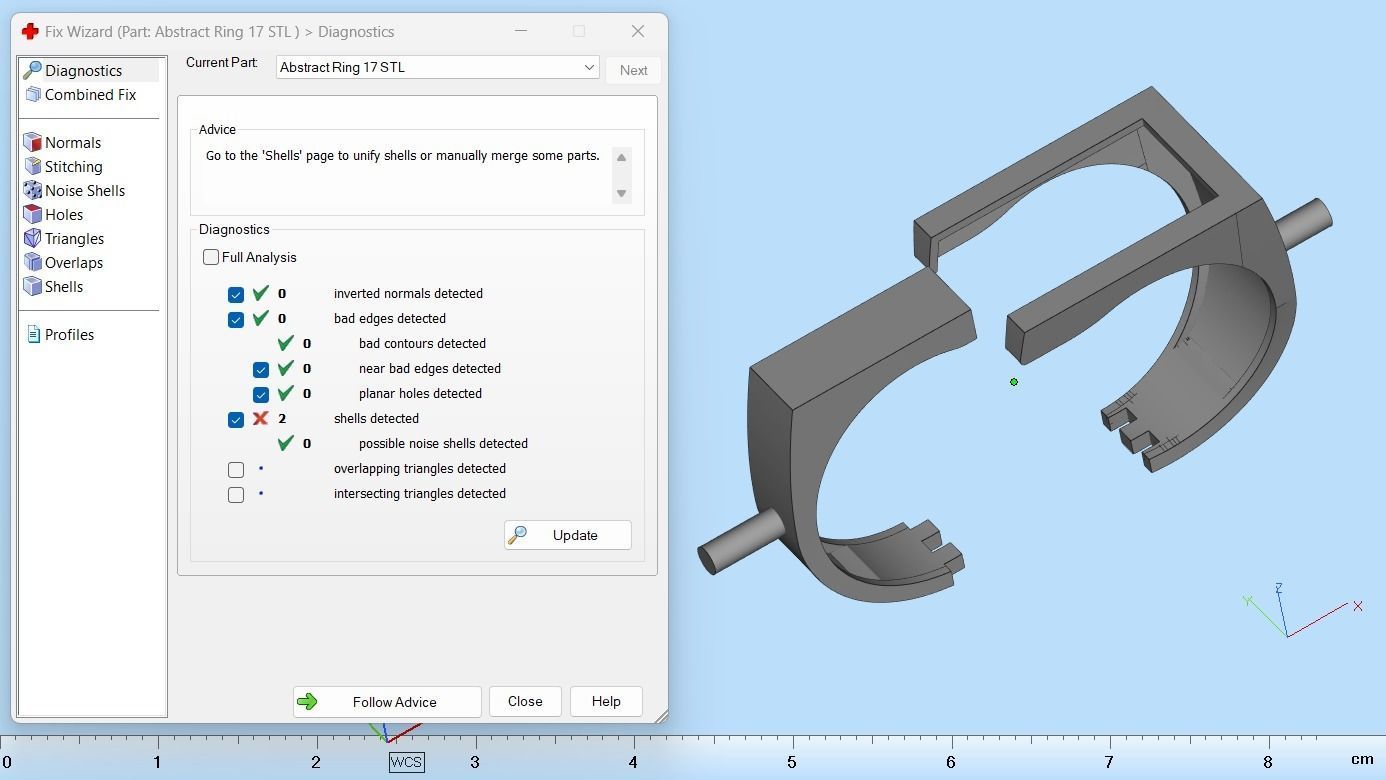Viewport: 1386px width, 780px height.
Task: Click the Noise Shells icon
Action: (32, 190)
